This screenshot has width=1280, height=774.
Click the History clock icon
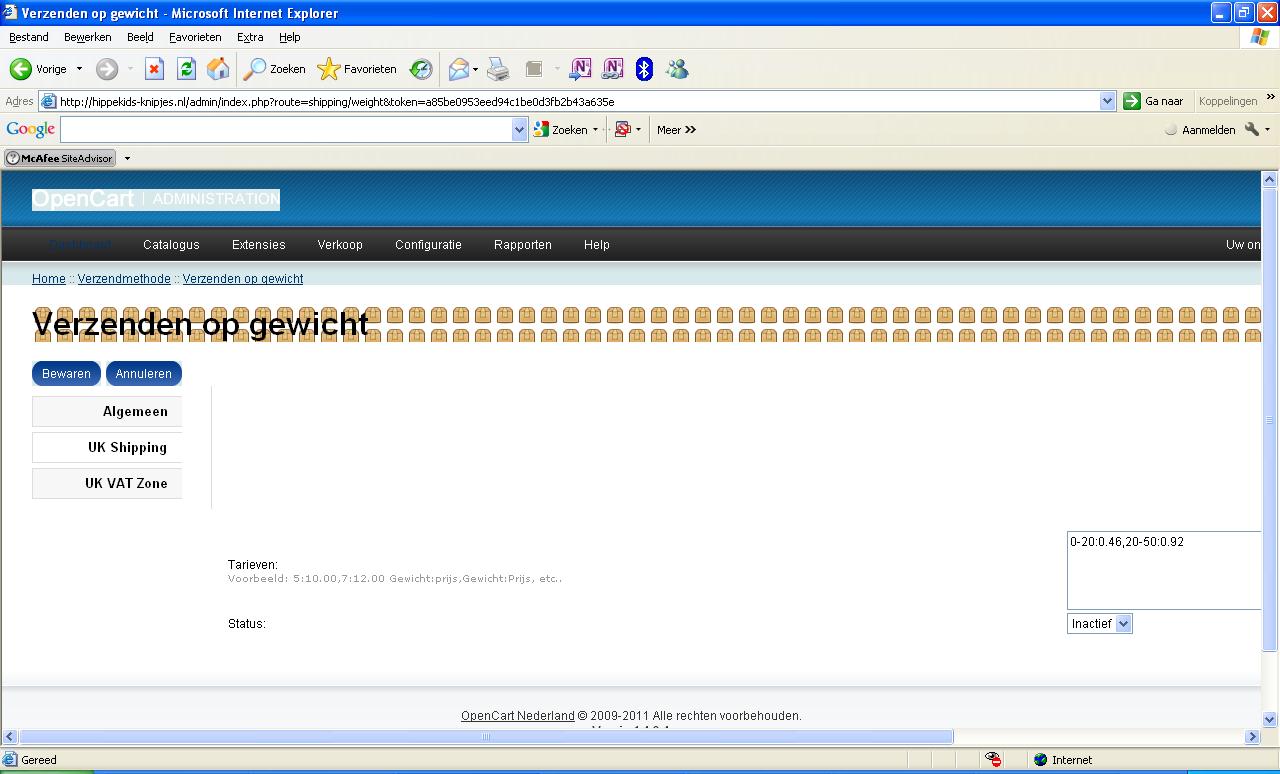pyautogui.click(x=421, y=69)
